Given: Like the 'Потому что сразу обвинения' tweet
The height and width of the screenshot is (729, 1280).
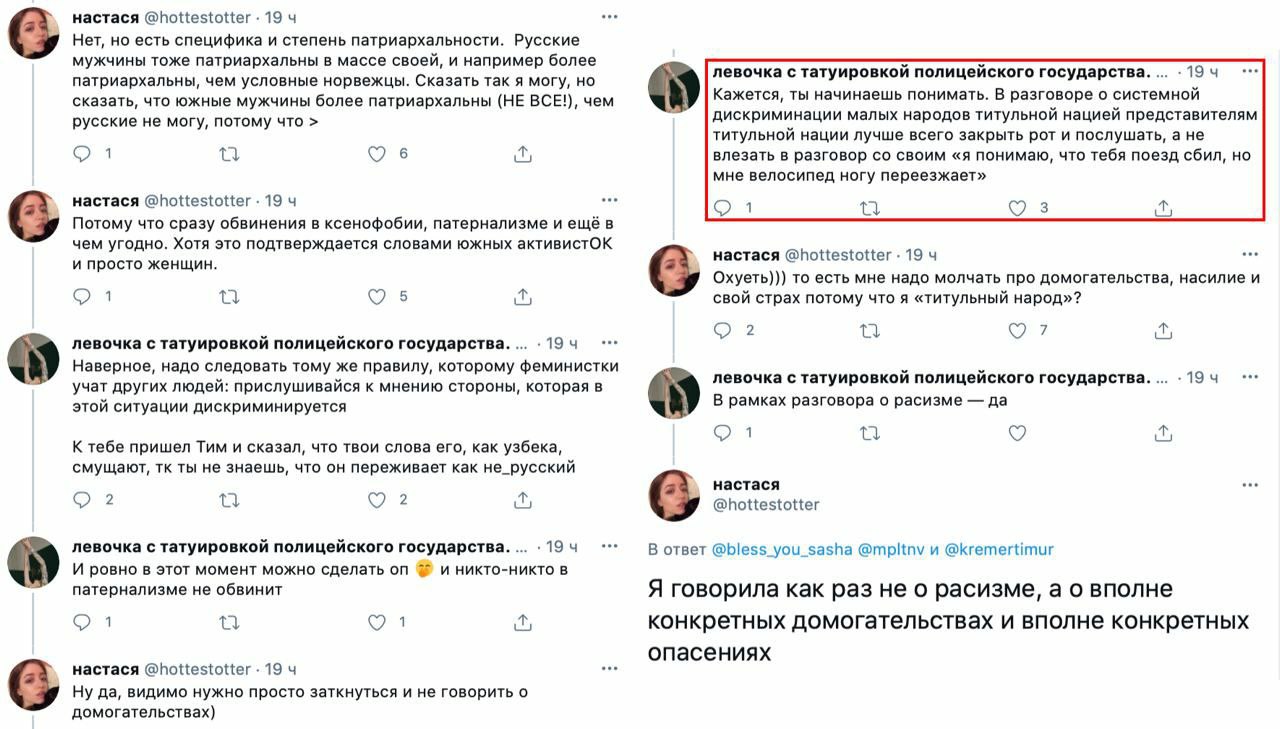Looking at the screenshot, I should (x=377, y=297).
